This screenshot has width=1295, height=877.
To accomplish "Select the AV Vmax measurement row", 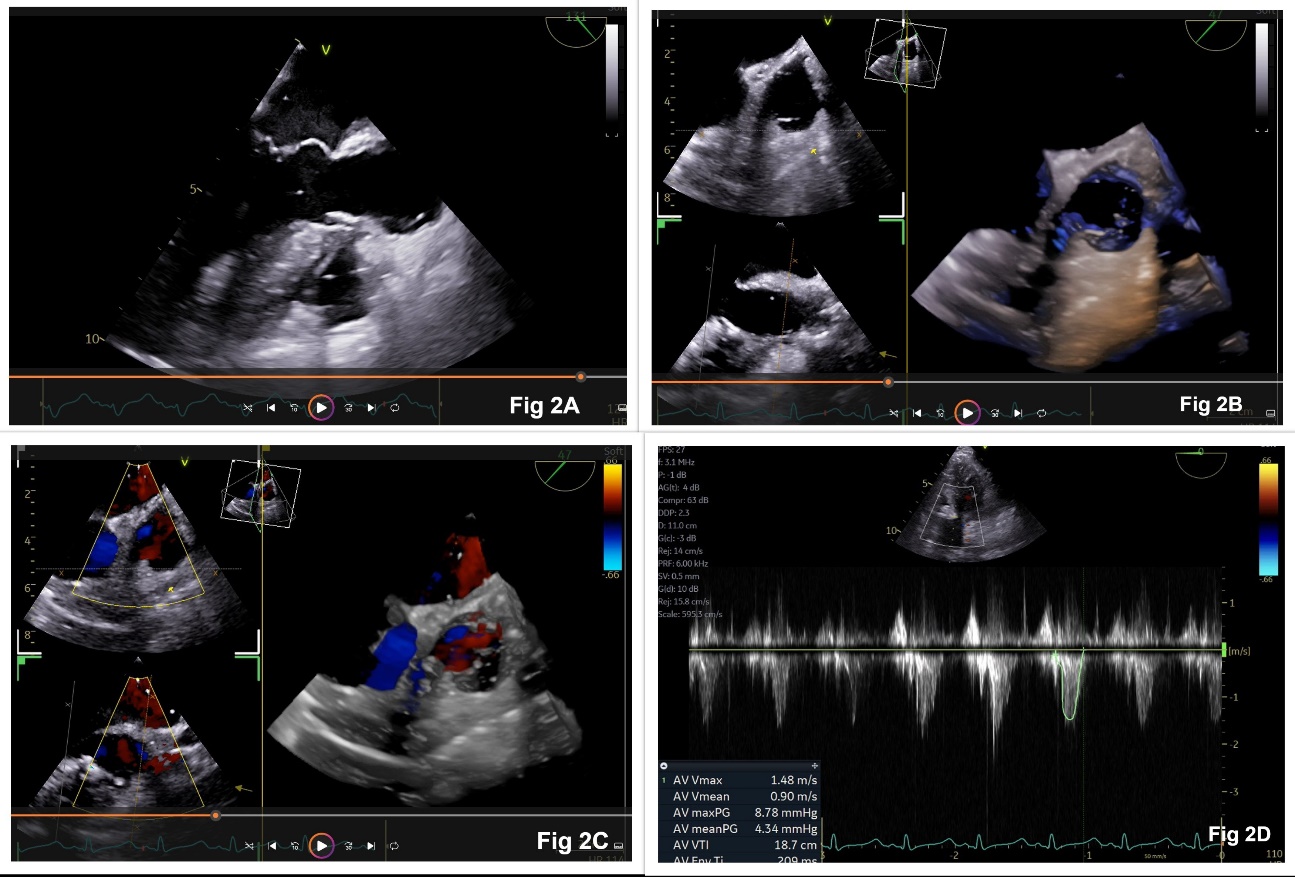I will [740, 779].
